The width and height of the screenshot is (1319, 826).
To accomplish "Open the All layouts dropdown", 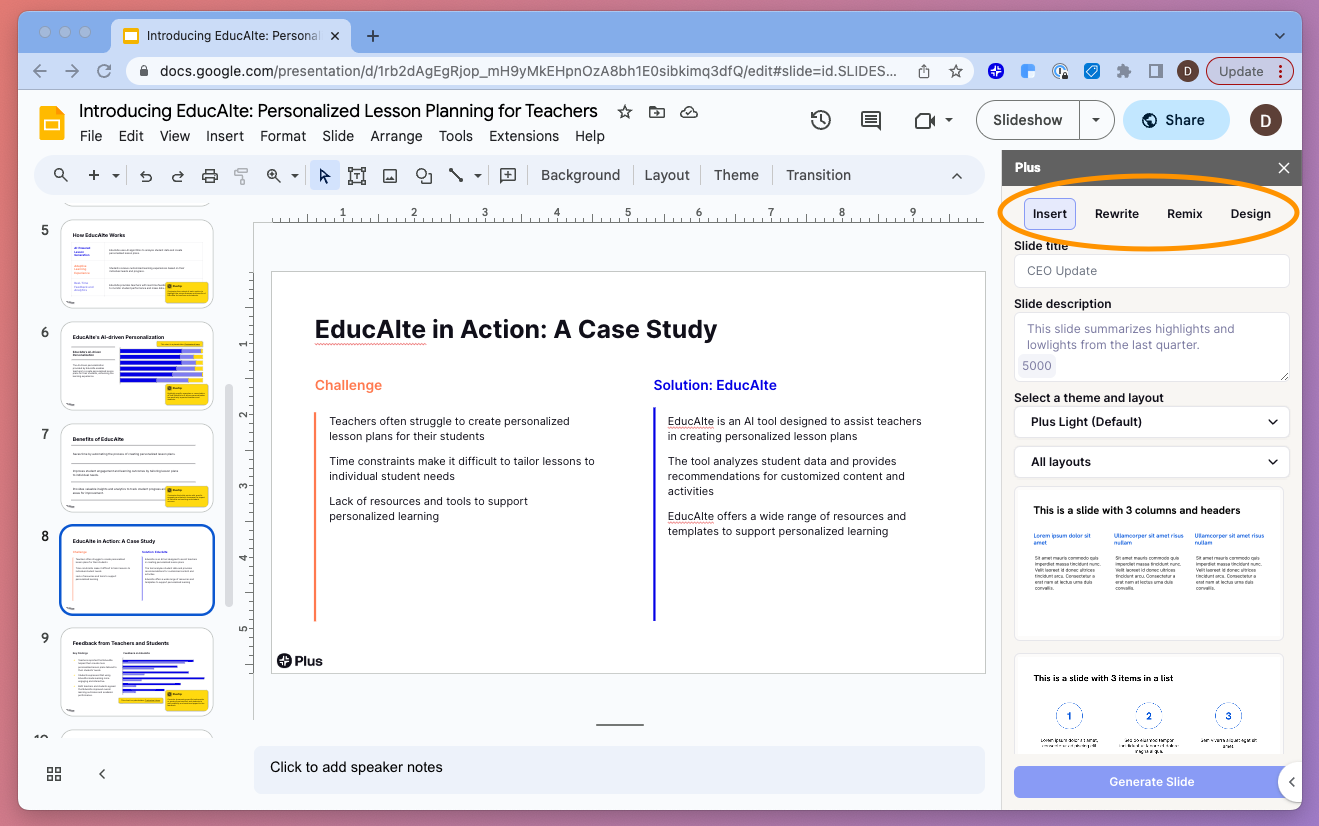I will (x=1151, y=462).
